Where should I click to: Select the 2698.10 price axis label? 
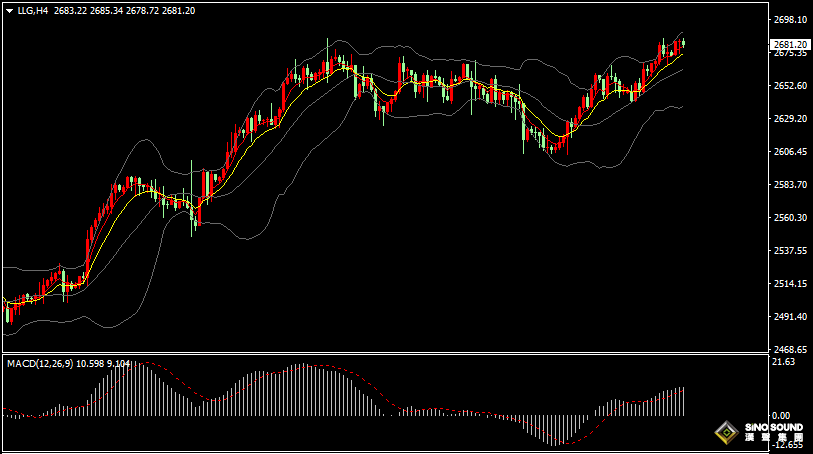pyautogui.click(x=790, y=20)
